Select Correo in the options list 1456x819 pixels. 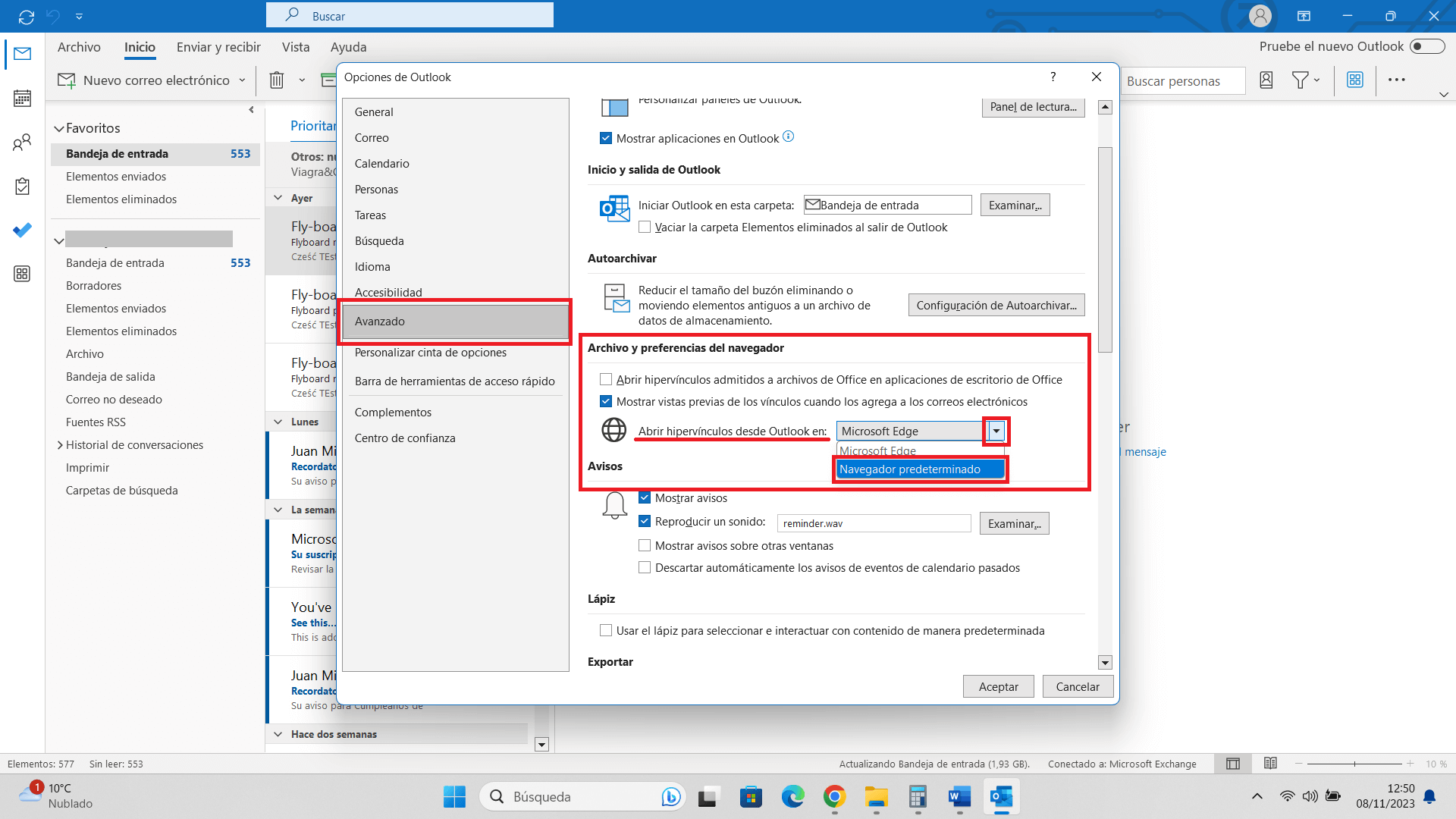tap(456, 138)
